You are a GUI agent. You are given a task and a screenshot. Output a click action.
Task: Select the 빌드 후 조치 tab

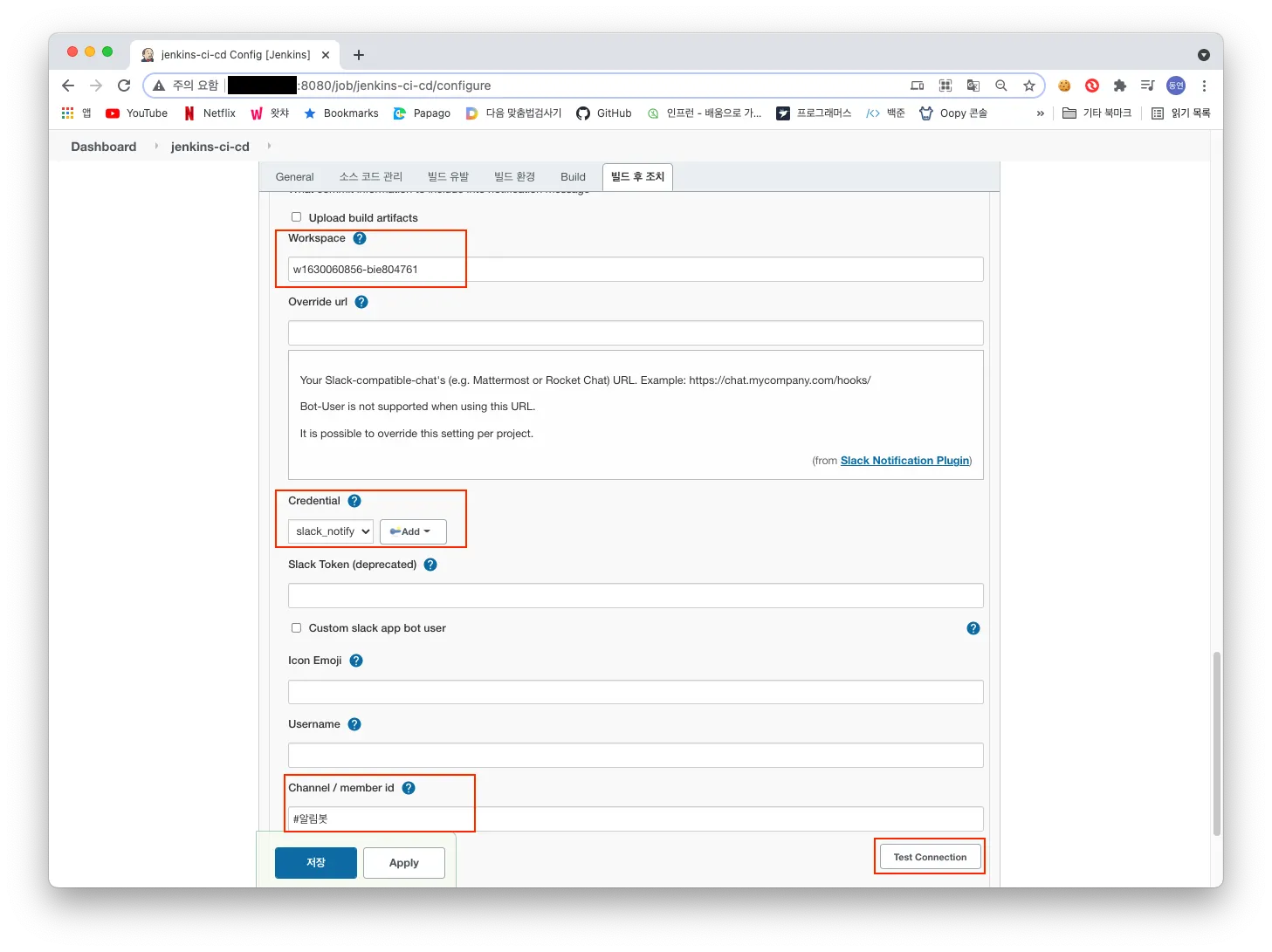(x=637, y=177)
